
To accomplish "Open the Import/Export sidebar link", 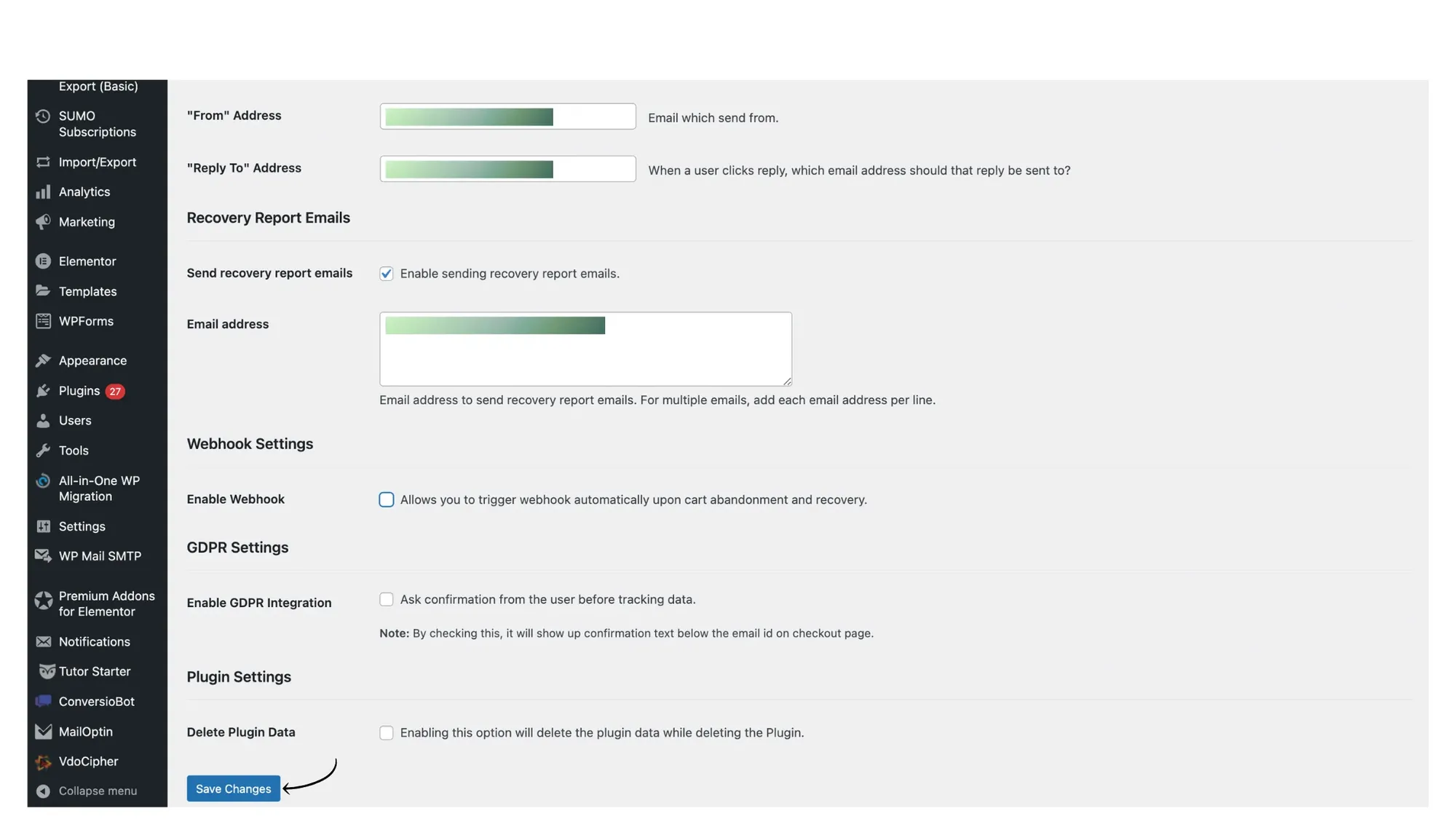I will click(97, 162).
